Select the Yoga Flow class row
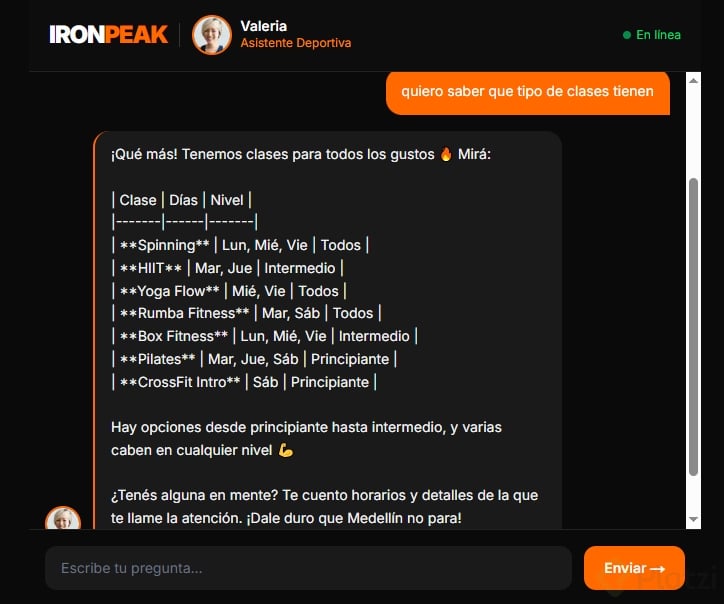This screenshot has height=604, width=724. pos(229,291)
